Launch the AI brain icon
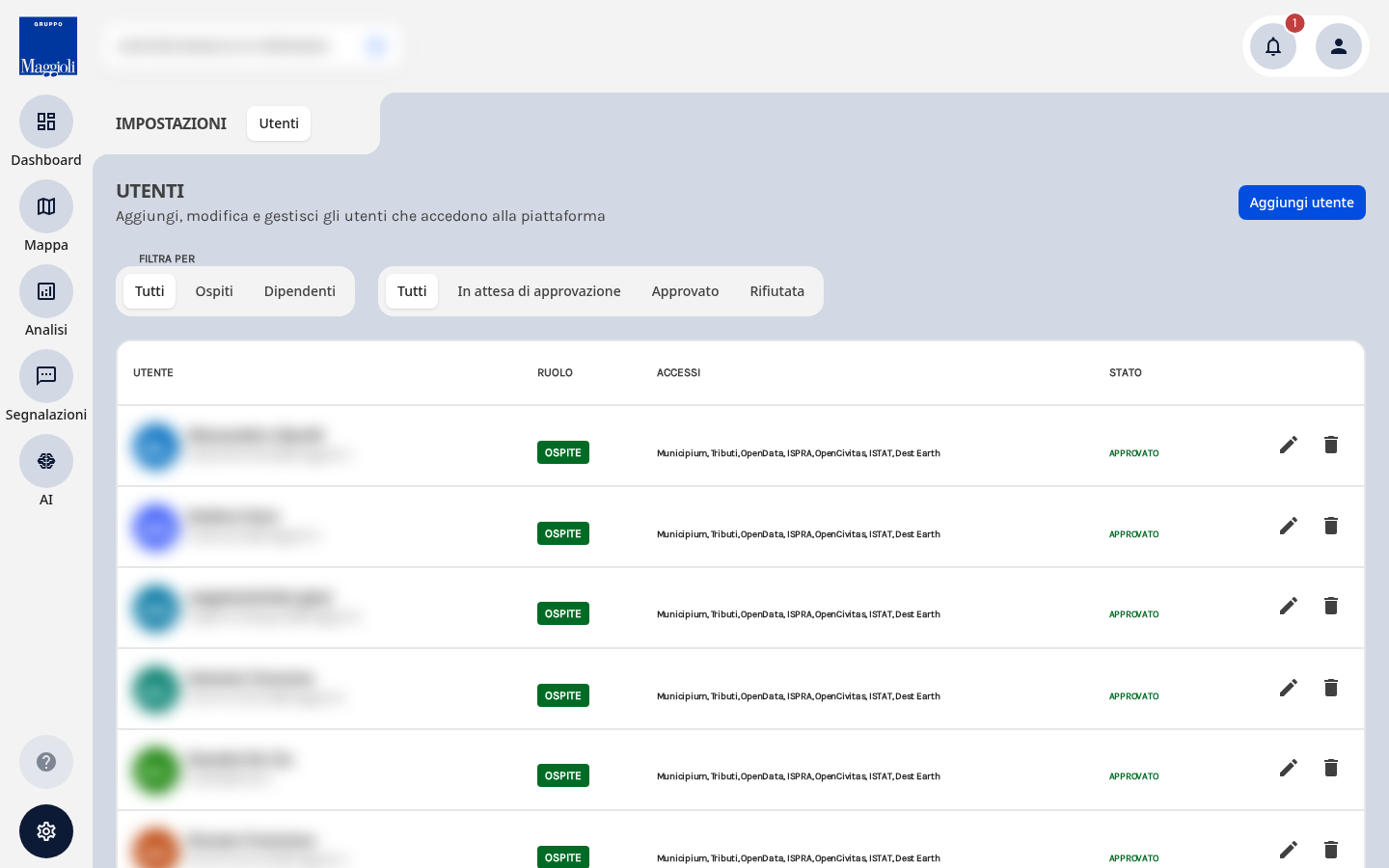 click(46, 461)
